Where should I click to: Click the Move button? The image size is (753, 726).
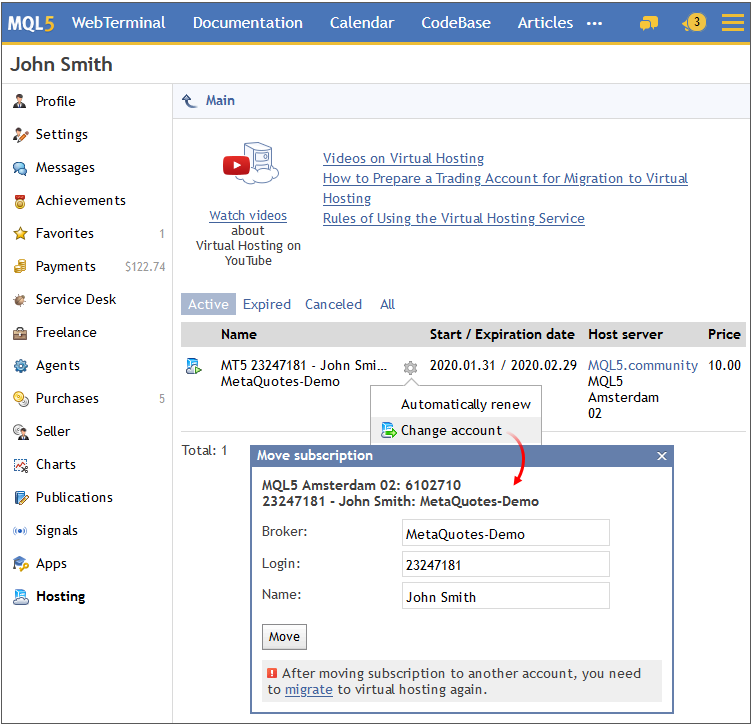tap(284, 637)
